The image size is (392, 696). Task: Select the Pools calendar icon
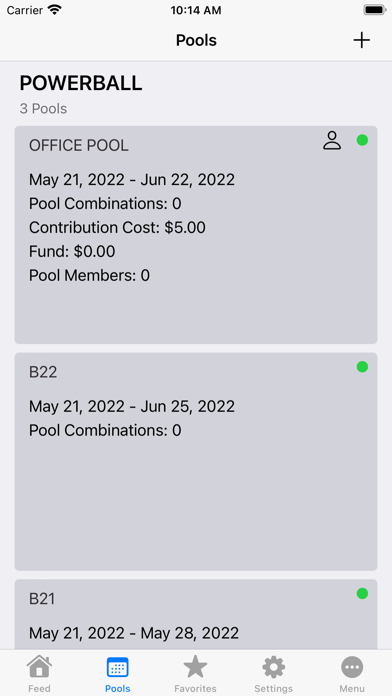(118, 667)
